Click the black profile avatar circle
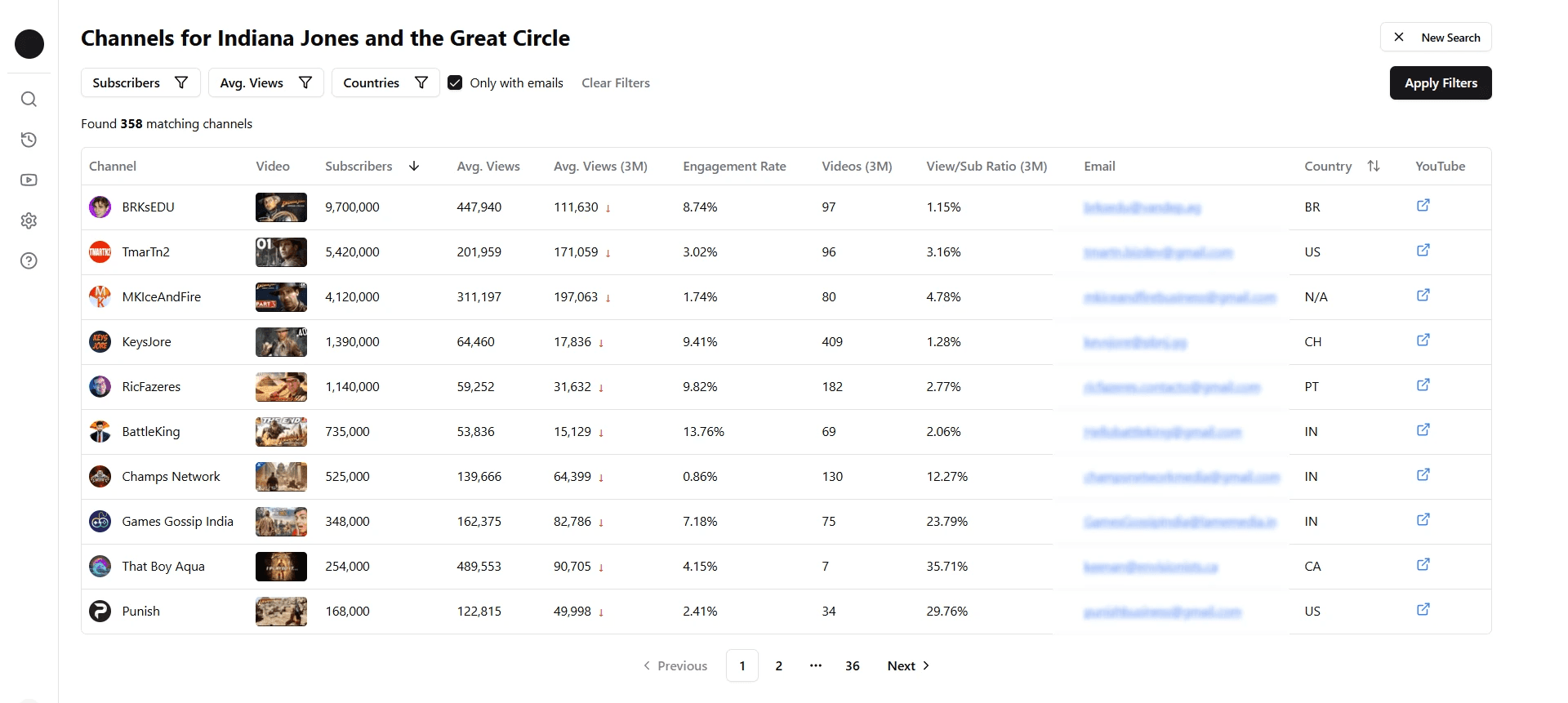Image resolution: width=1568 pixels, height=703 pixels. [x=29, y=44]
